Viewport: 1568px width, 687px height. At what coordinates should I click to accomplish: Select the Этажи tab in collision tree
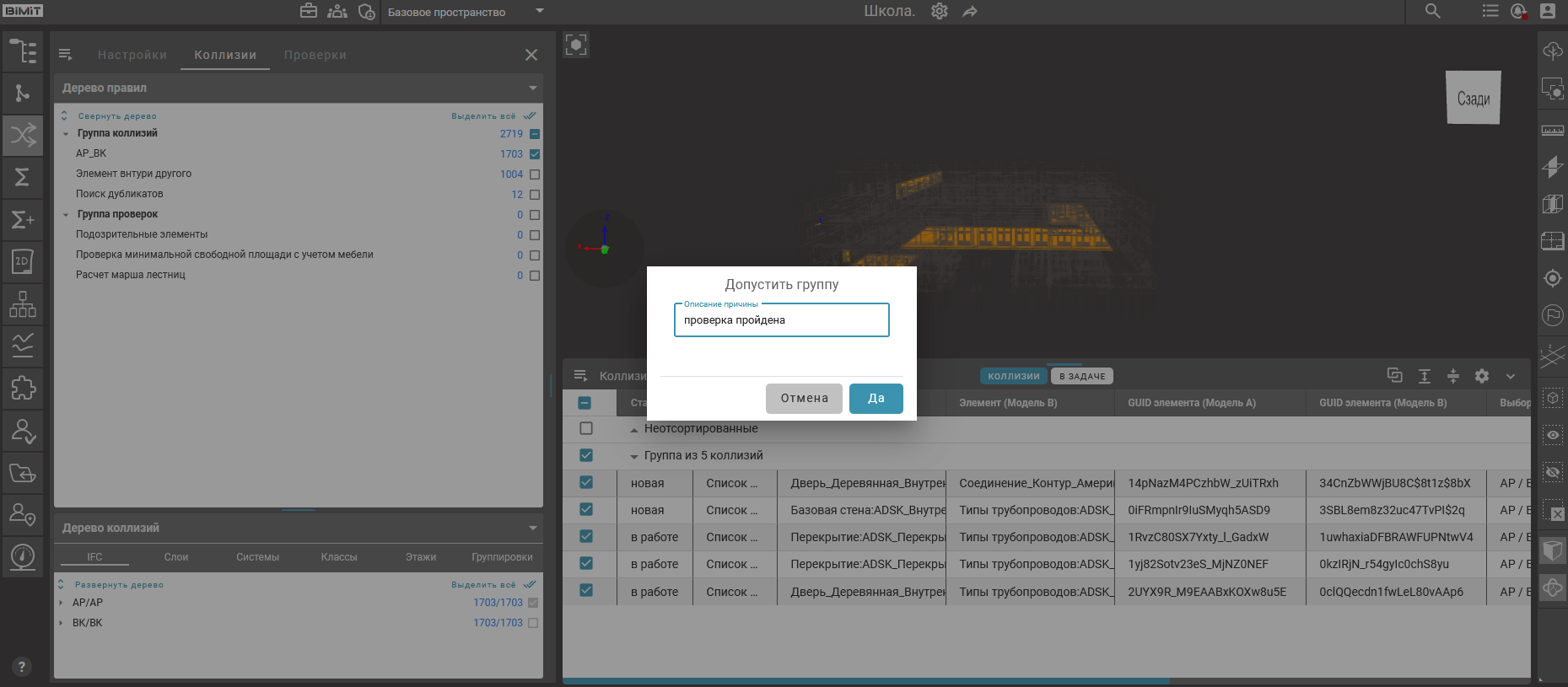420,557
